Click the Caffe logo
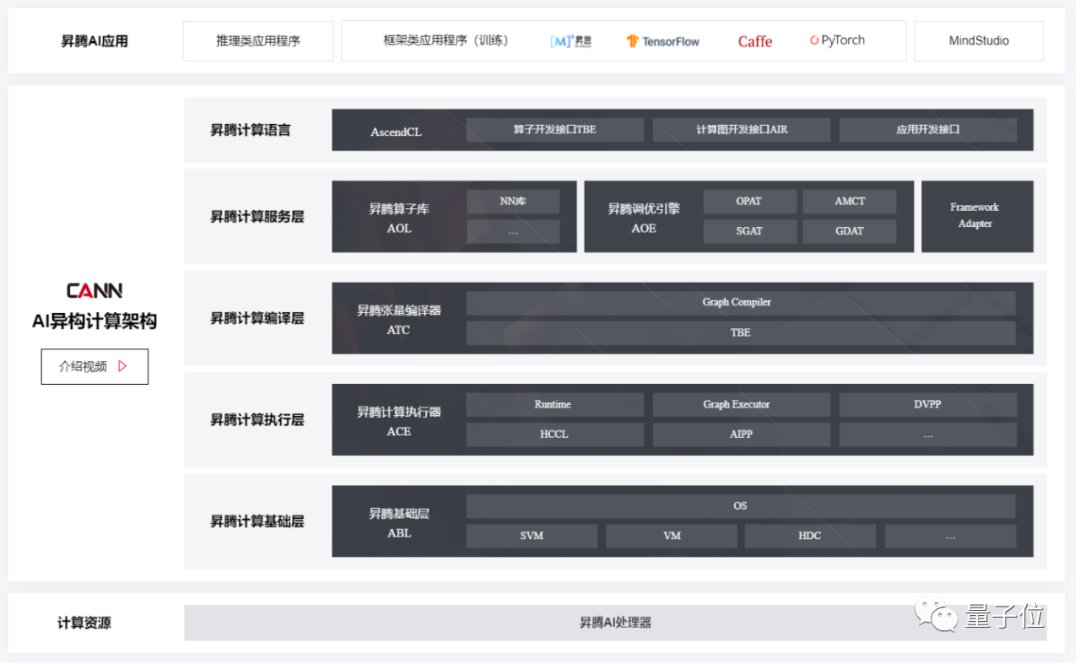The width and height of the screenshot is (1080, 664). pyautogui.click(x=755, y=41)
